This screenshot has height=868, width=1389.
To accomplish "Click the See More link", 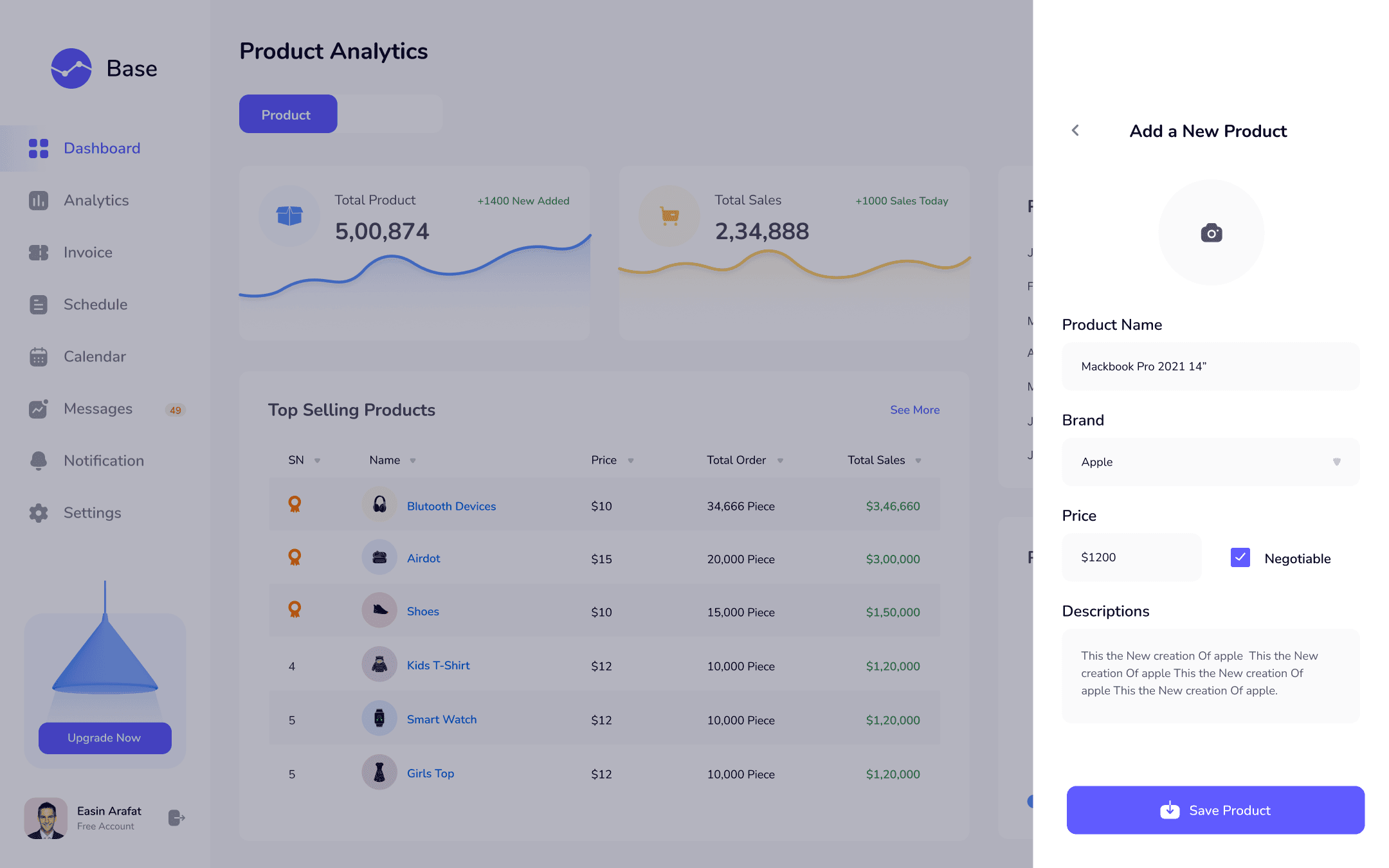I will point(914,410).
